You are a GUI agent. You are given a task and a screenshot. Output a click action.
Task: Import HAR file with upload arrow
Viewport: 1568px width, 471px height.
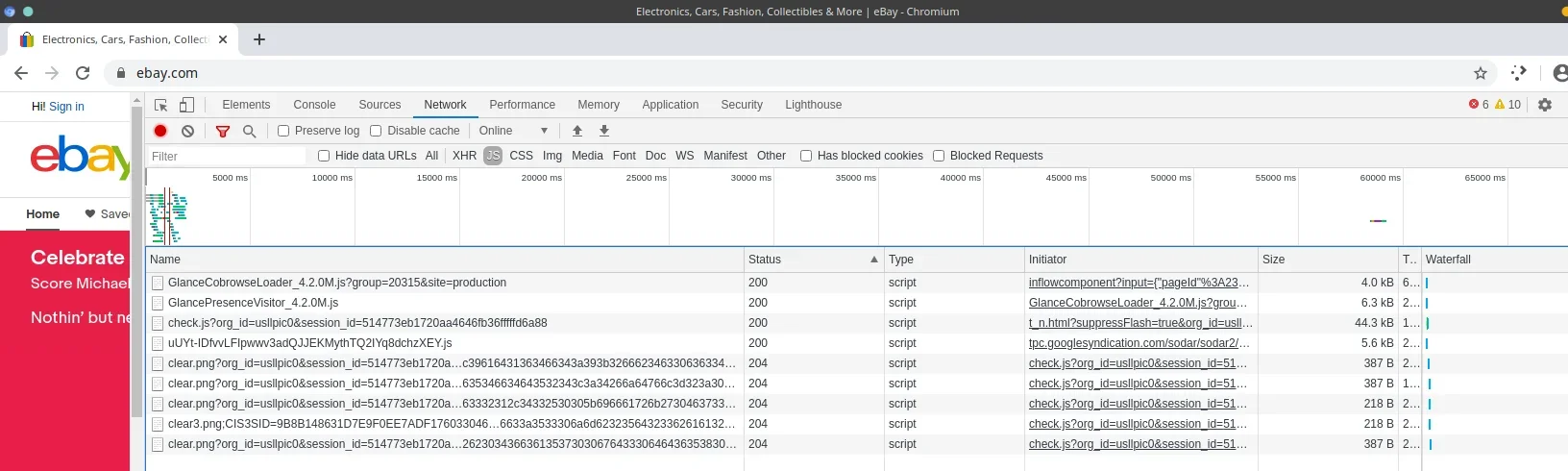pyautogui.click(x=577, y=131)
